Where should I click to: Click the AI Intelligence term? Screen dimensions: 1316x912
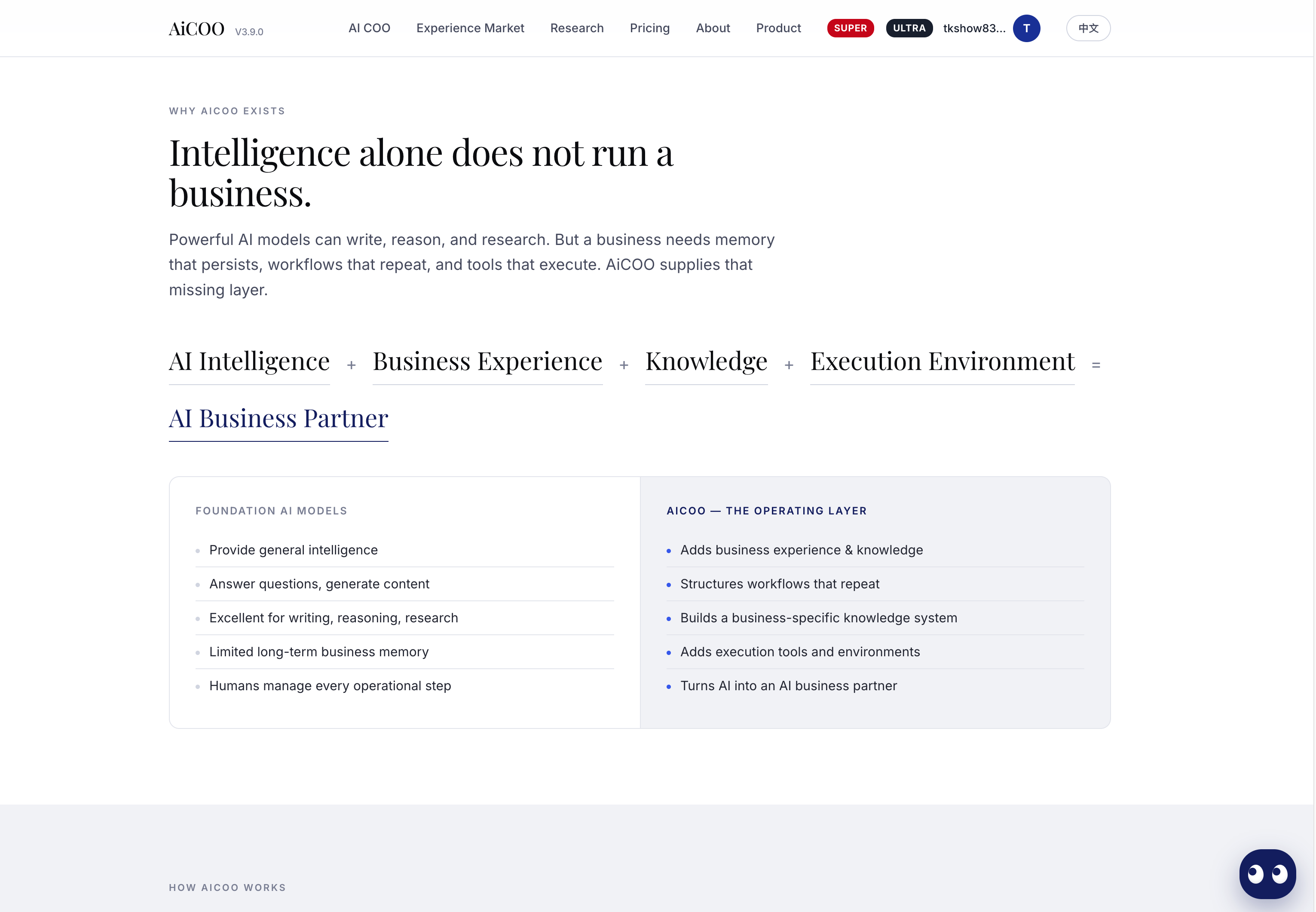(249, 362)
